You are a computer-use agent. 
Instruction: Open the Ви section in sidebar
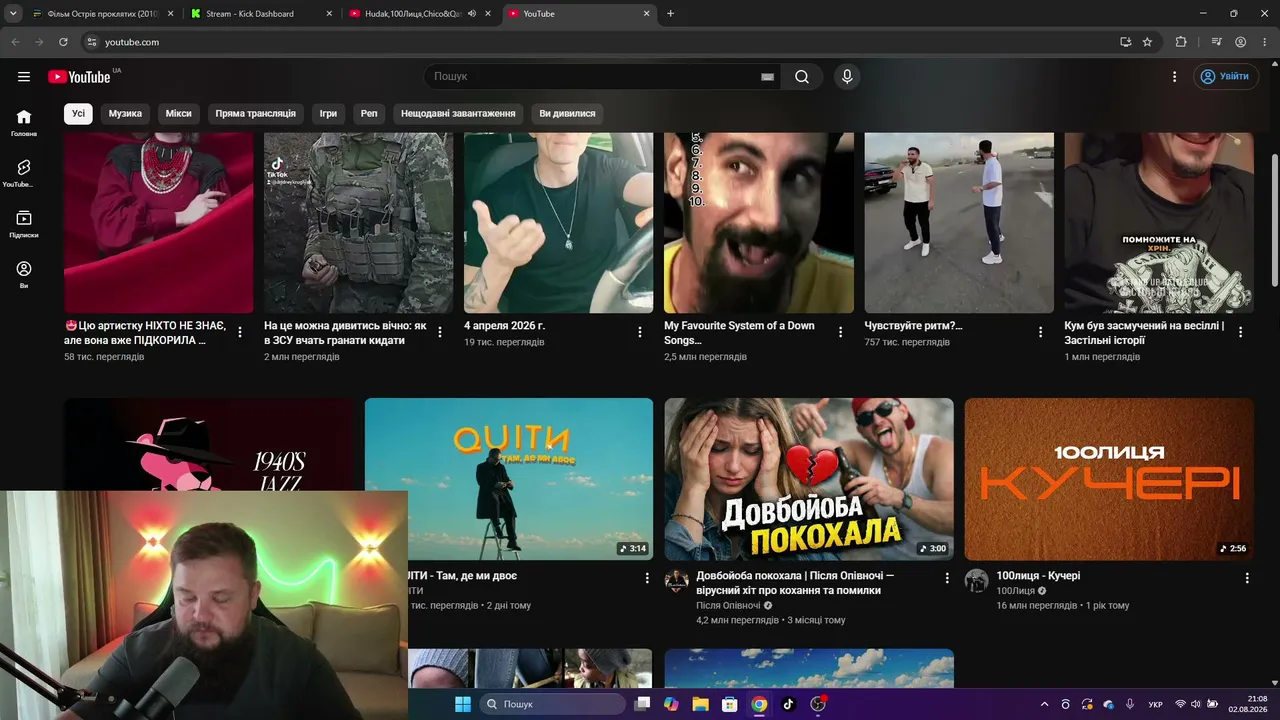pyautogui.click(x=24, y=275)
